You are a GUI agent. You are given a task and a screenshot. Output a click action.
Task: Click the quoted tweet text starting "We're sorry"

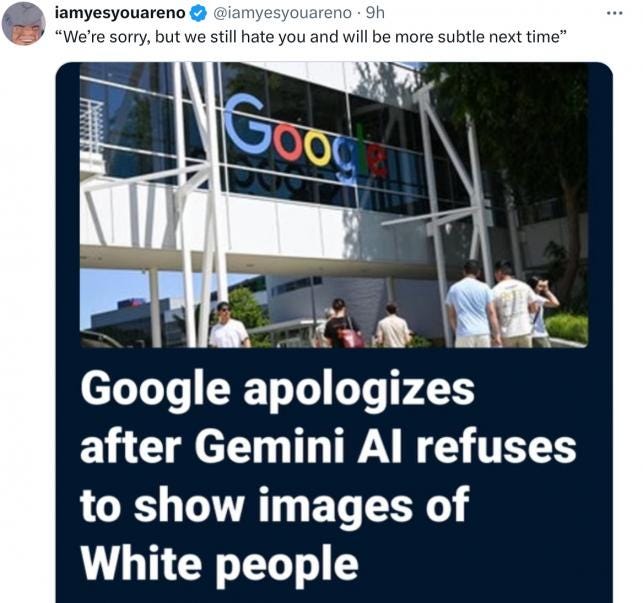click(310, 37)
